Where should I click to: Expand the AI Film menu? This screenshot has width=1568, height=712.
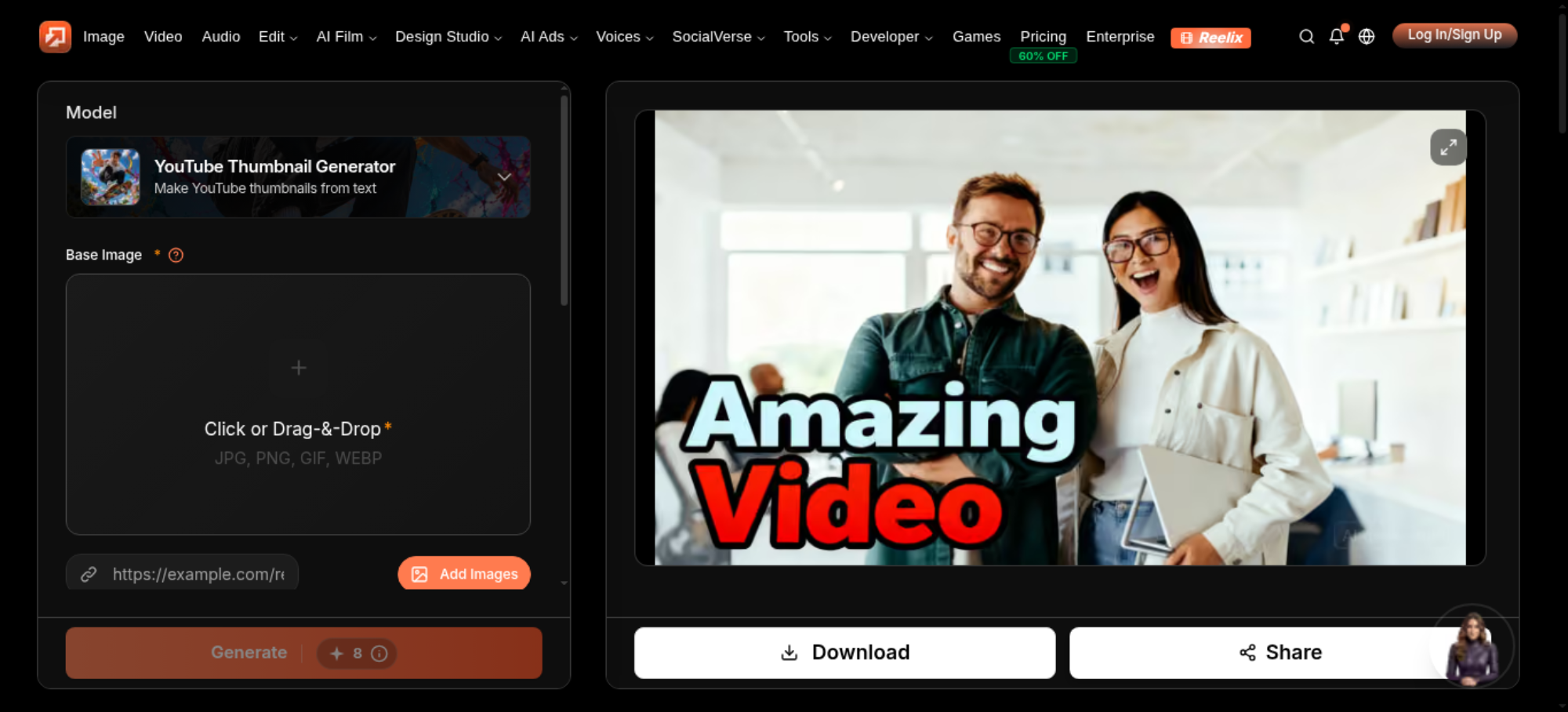pyautogui.click(x=347, y=36)
